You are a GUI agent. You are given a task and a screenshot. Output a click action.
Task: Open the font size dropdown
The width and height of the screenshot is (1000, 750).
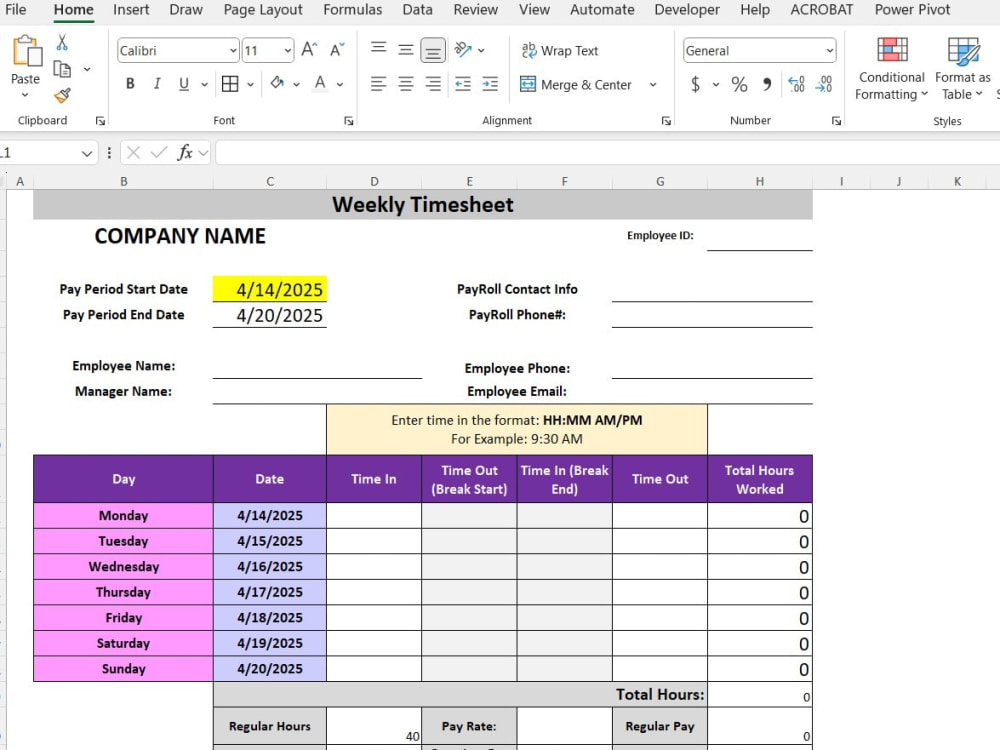288,50
